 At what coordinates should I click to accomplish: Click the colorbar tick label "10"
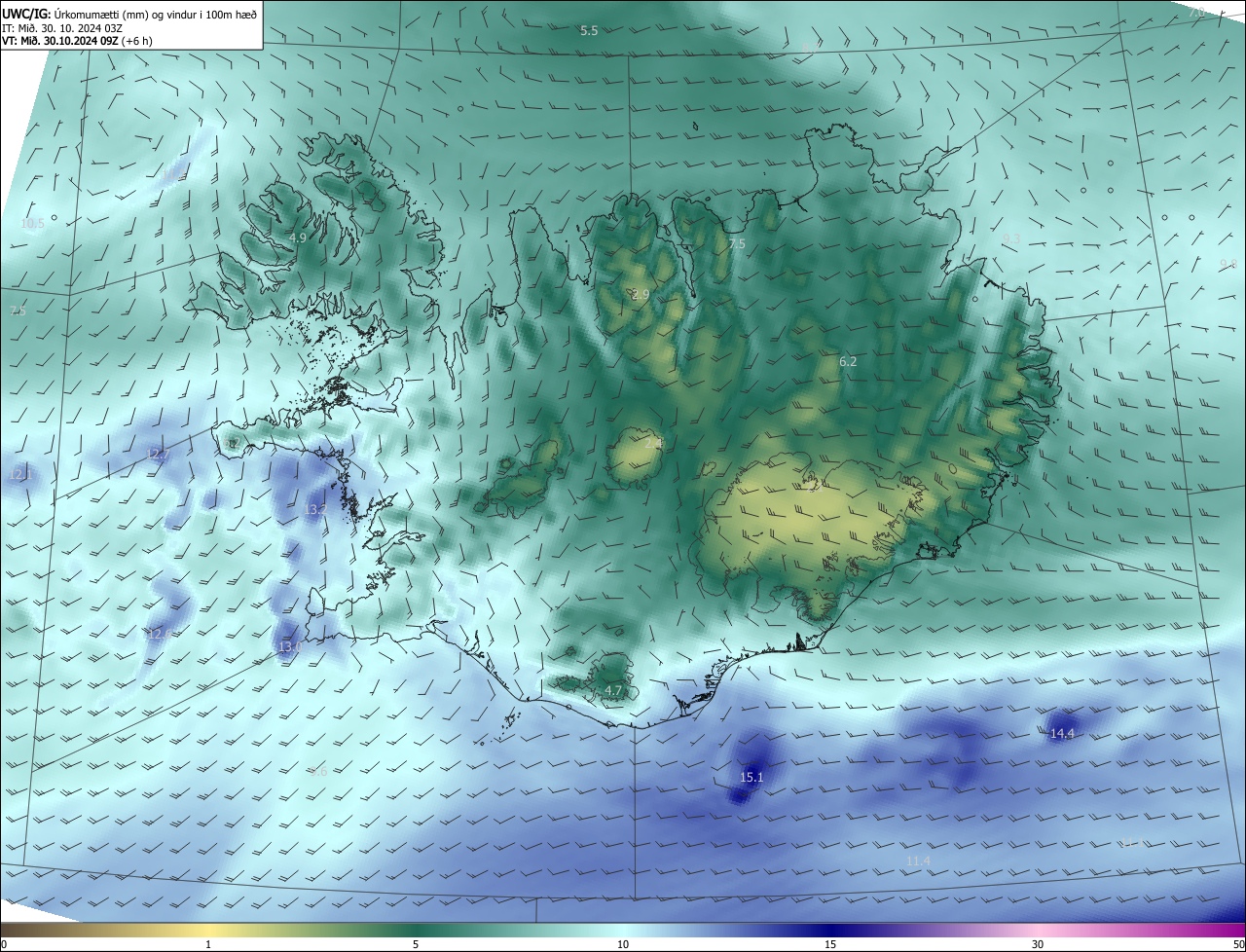point(623,944)
